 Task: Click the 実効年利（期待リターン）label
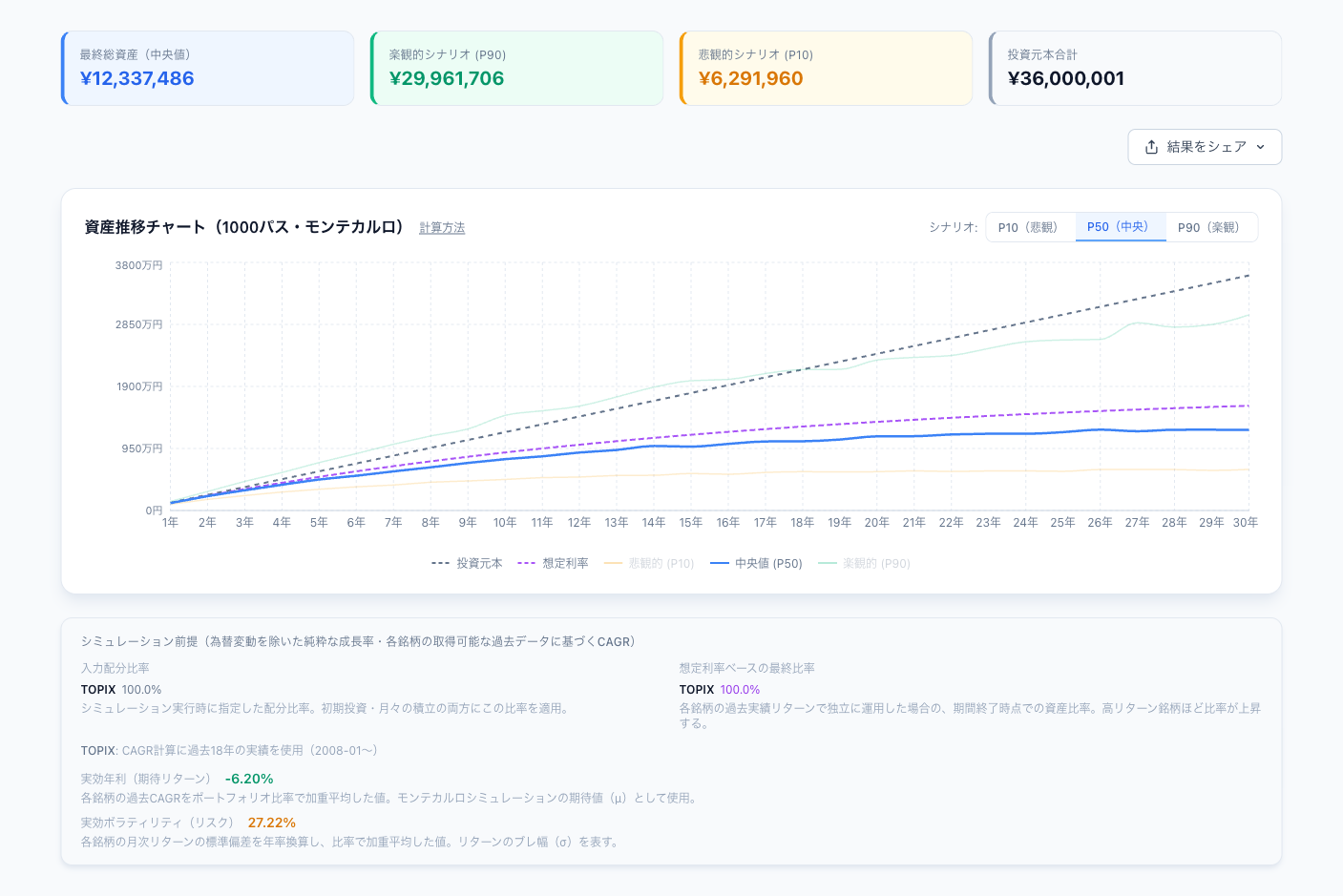(146, 780)
